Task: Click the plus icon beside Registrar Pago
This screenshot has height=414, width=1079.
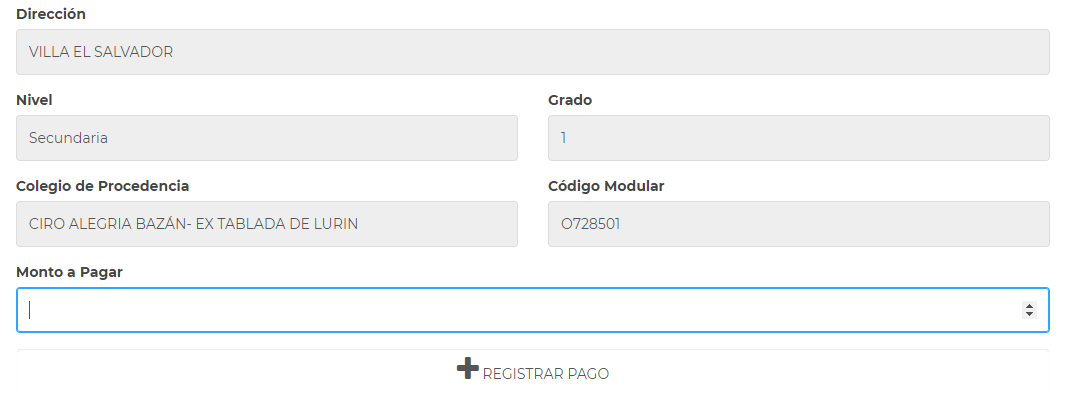Action: click(x=467, y=369)
